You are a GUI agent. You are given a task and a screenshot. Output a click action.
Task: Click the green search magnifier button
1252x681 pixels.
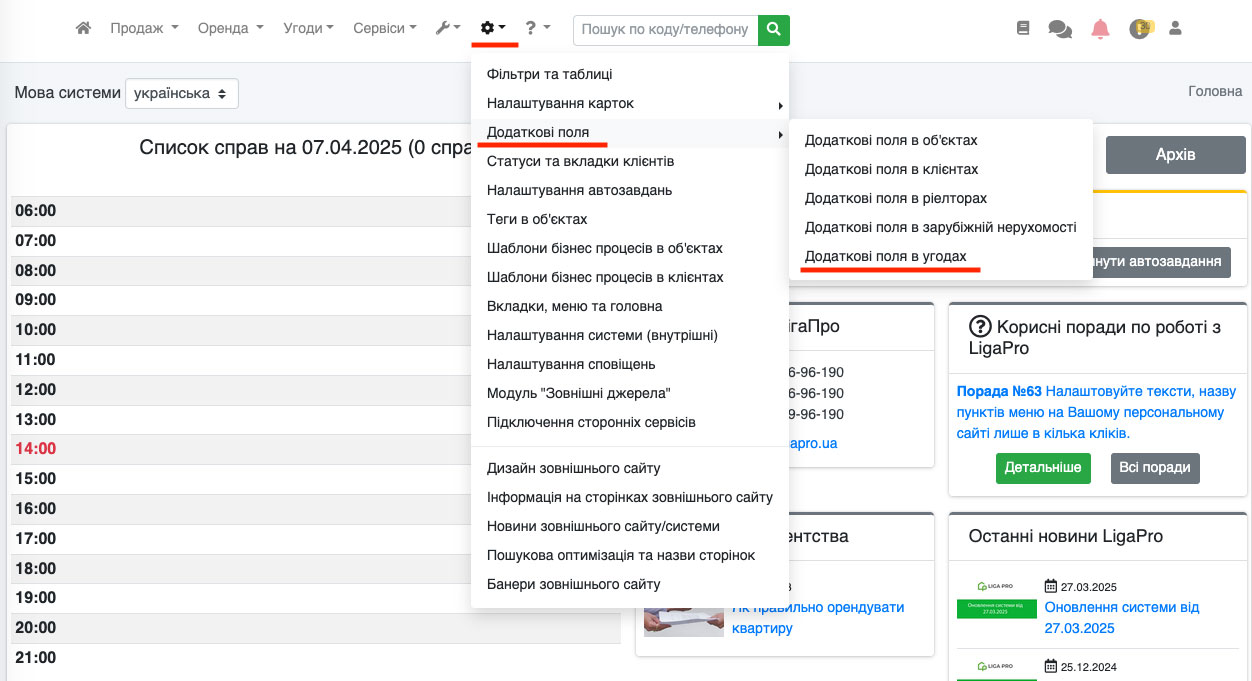click(773, 30)
